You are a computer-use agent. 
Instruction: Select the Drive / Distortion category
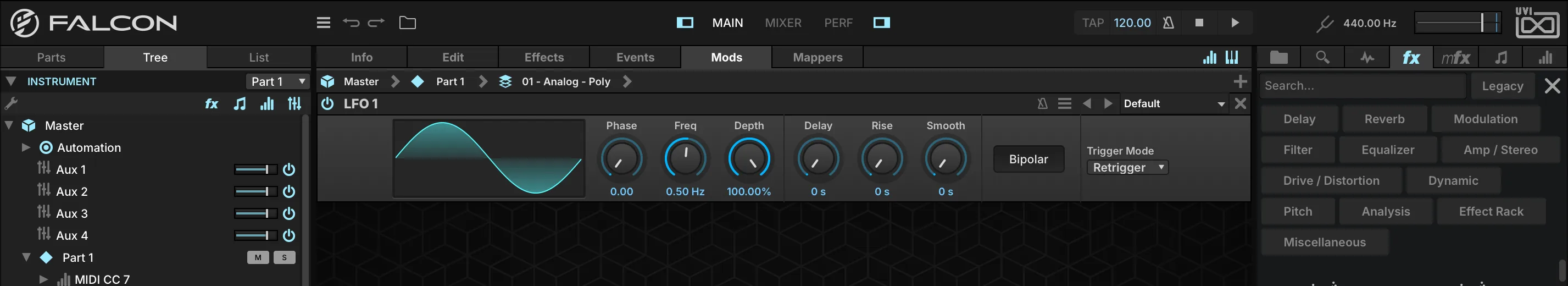point(1331,180)
